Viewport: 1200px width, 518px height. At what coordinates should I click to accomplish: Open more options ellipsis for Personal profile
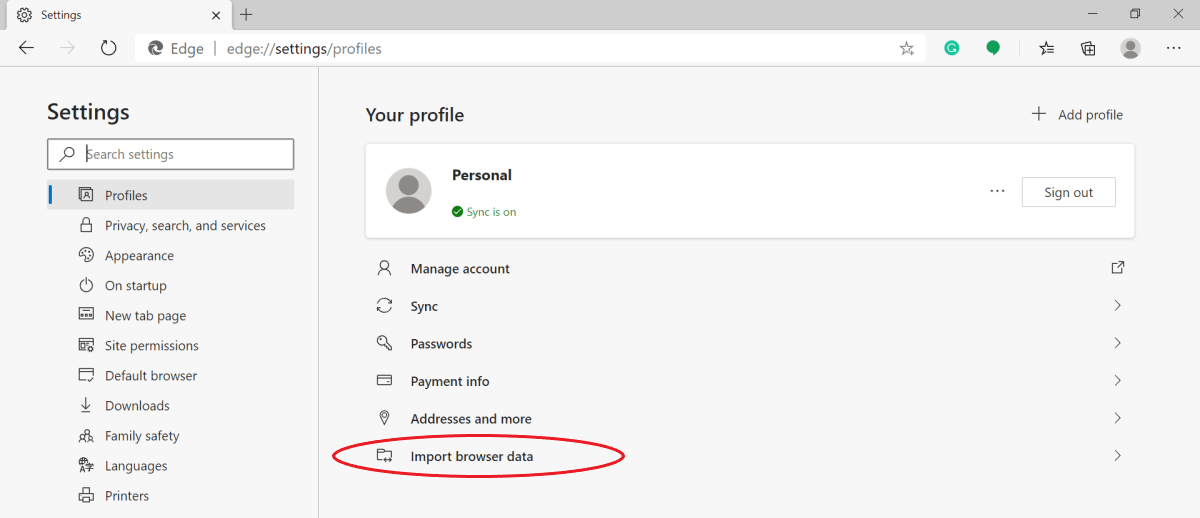(997, 191)
